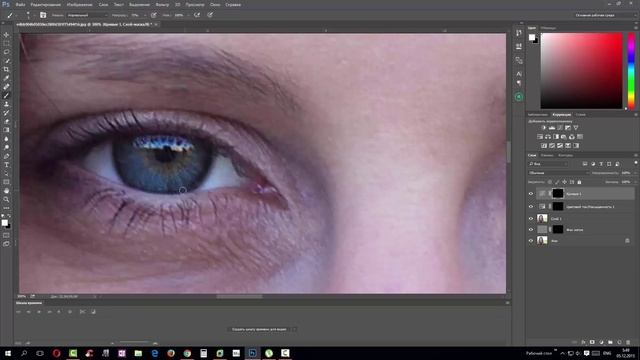Open workspace switcher dropdown

[606, 15]
